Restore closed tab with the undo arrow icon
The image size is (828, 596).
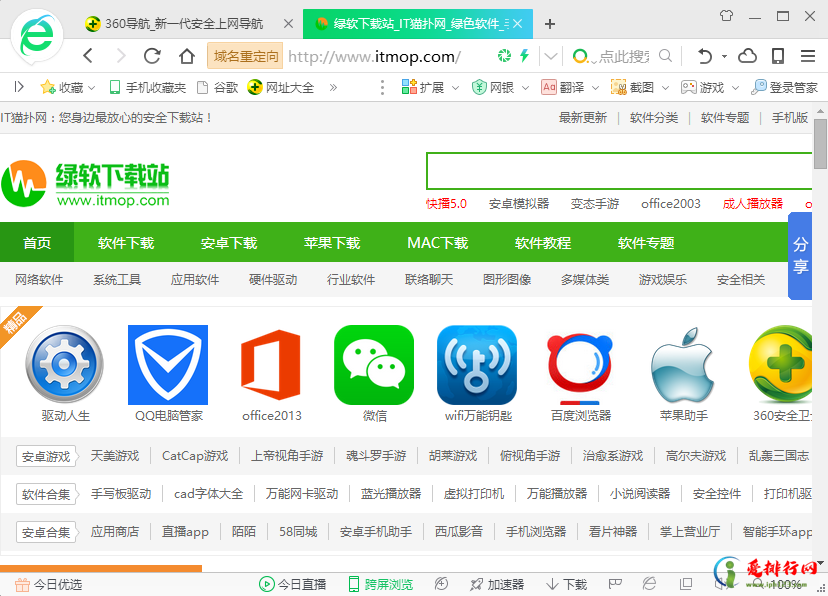[705, 55]
